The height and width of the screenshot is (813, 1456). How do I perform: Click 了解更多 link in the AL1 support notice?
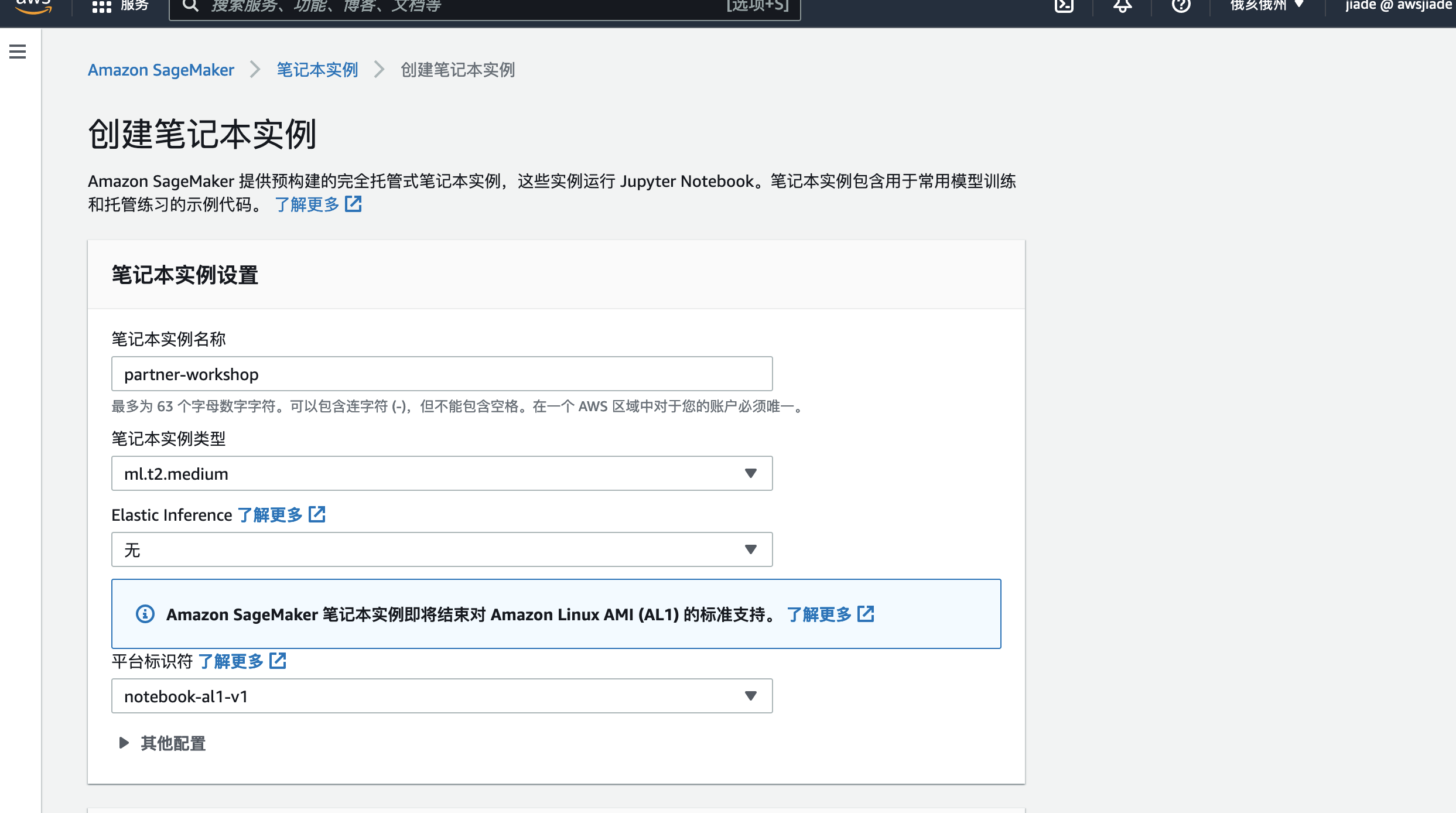click(819, 614)
